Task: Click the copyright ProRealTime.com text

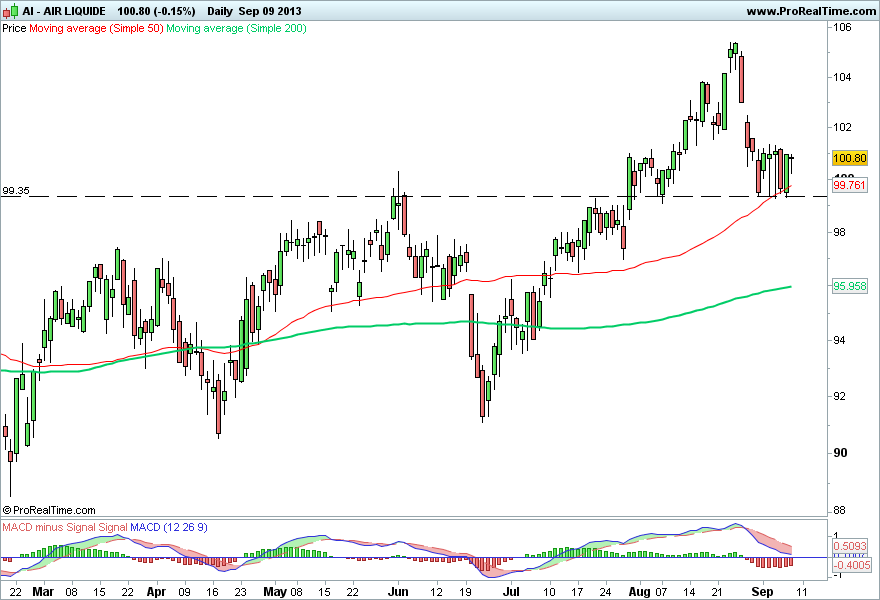Action: pyautogui.click(x=49, y=510)
